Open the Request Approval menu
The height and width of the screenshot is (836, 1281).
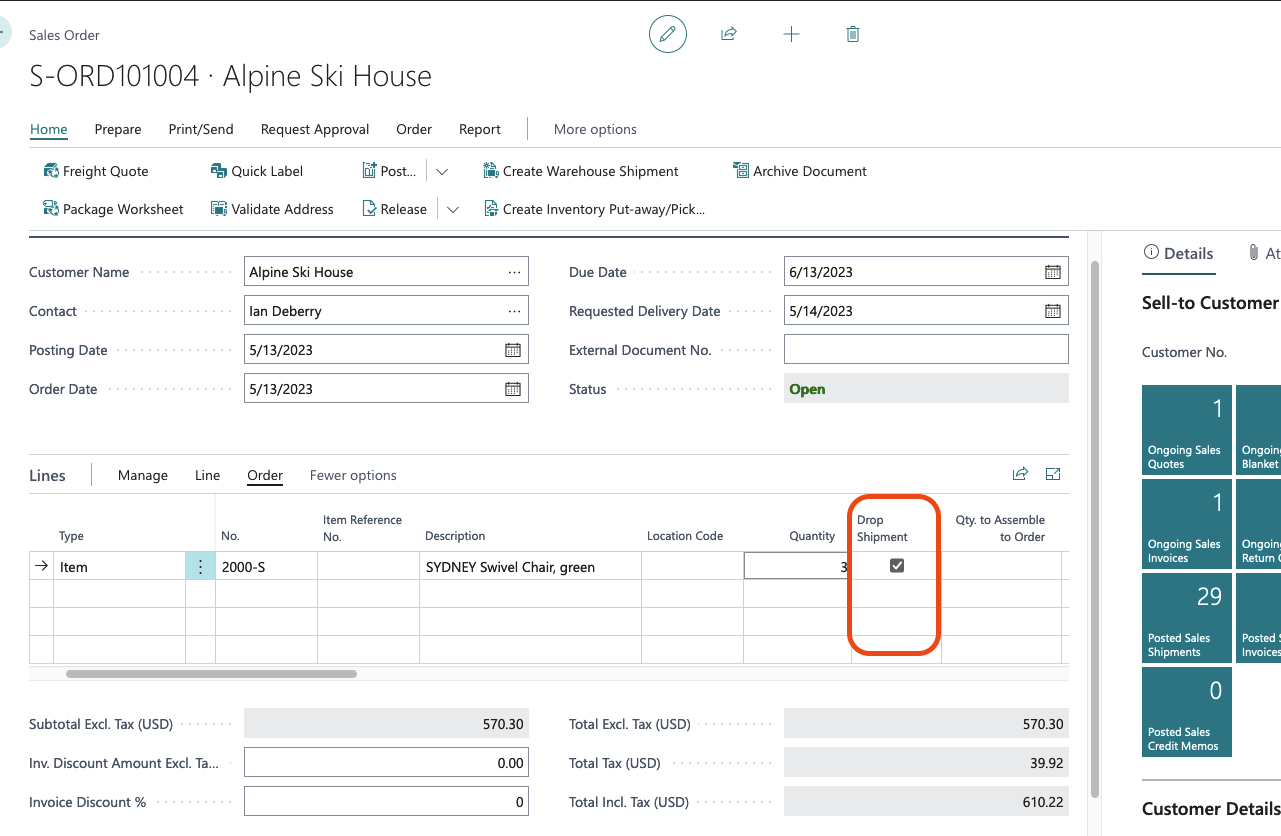[315, 129]
